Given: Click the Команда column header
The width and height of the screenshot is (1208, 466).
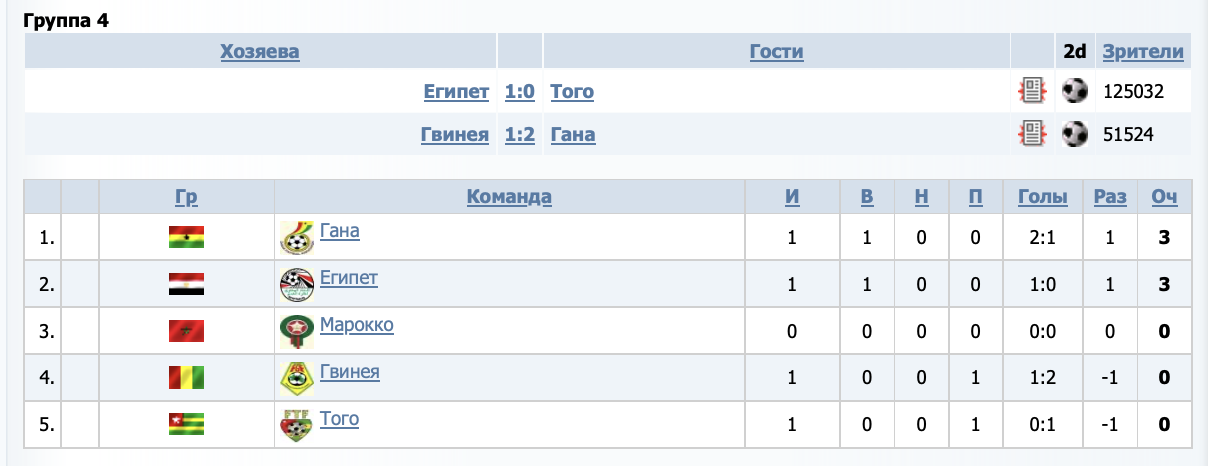Looking at the screenshot, I should pyautogui.click(x=509, y=197).
